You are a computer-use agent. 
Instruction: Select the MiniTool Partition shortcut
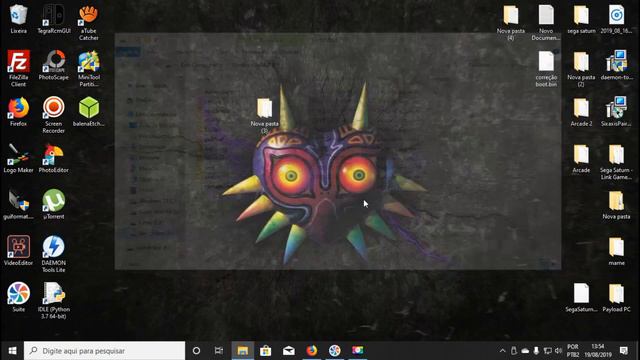(x=89, y=69)
